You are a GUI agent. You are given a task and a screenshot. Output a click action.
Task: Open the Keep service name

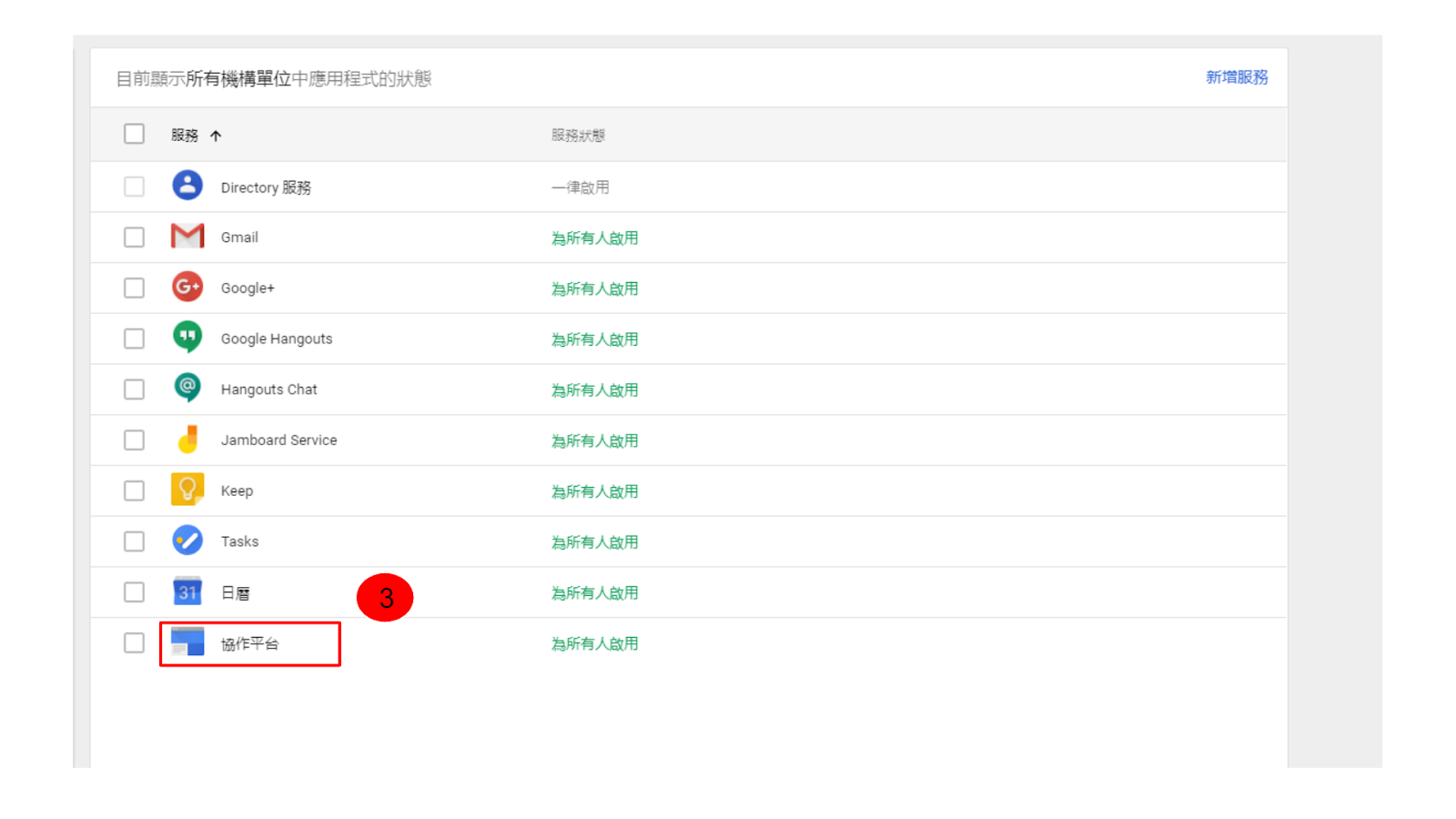pos(237,491)
